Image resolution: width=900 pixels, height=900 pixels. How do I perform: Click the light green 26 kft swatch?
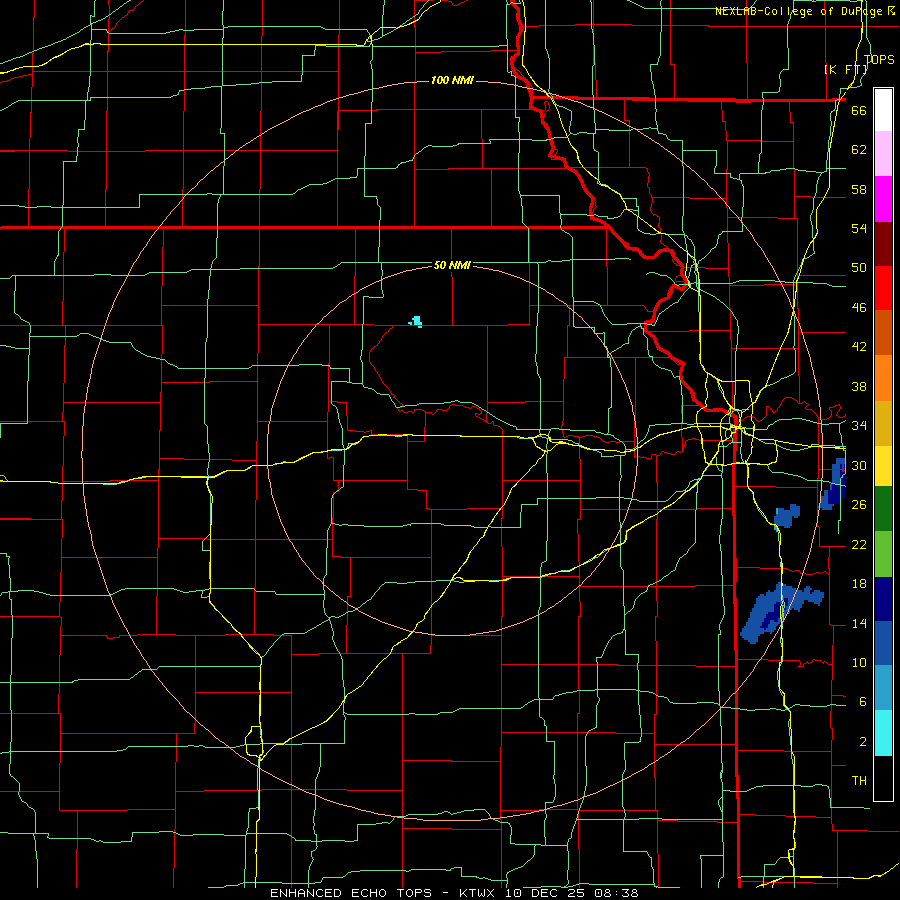[x=883, y=554]
